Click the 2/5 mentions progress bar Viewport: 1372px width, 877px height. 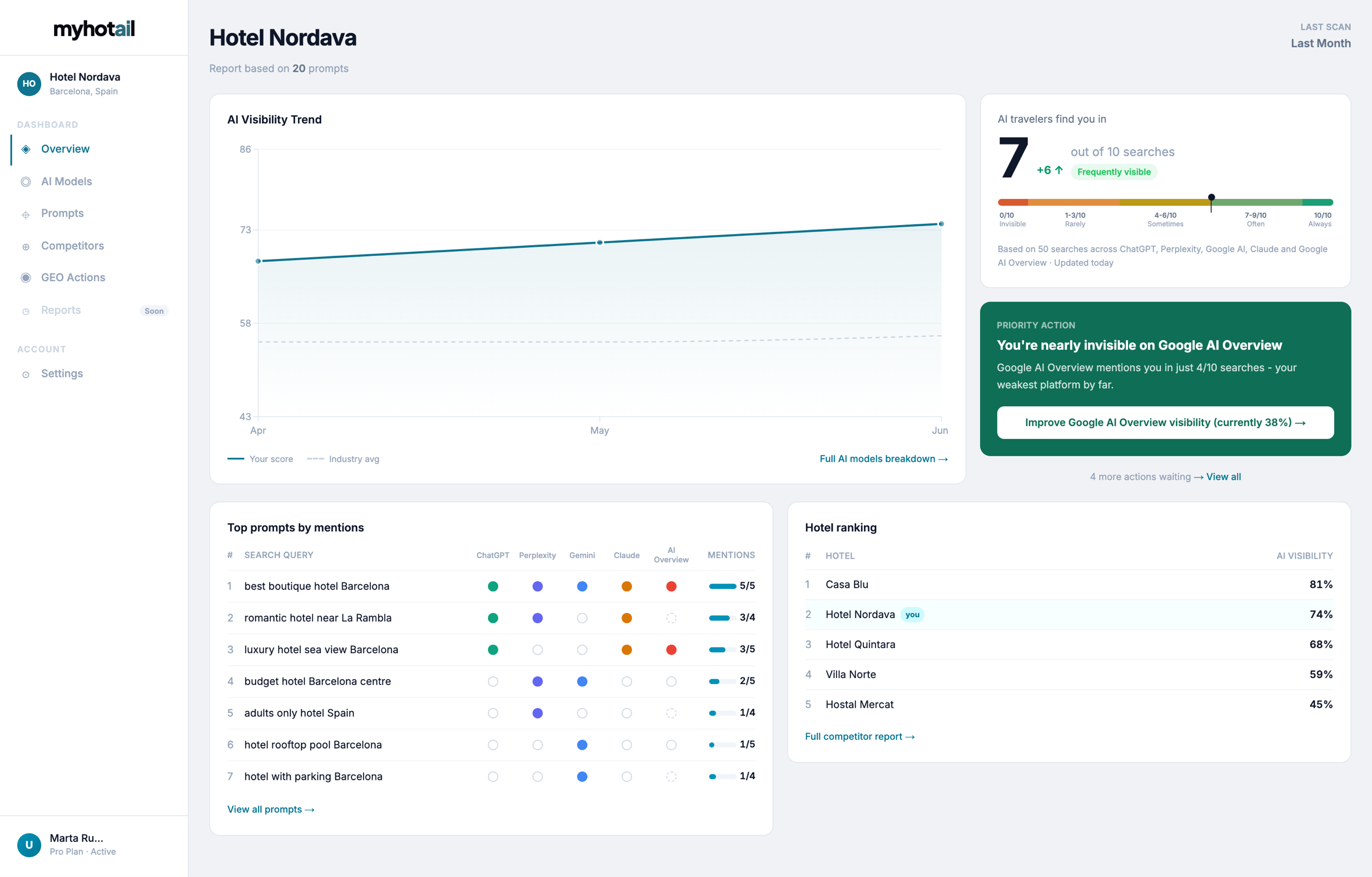coord(723,681)
